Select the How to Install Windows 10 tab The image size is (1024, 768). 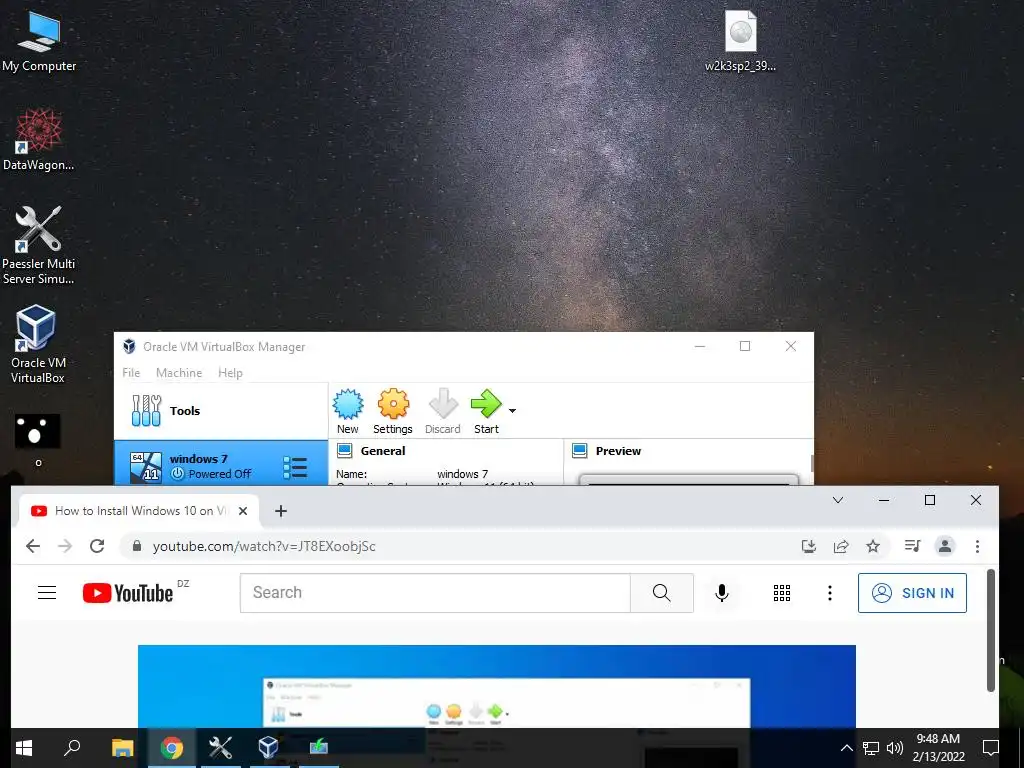137,511
